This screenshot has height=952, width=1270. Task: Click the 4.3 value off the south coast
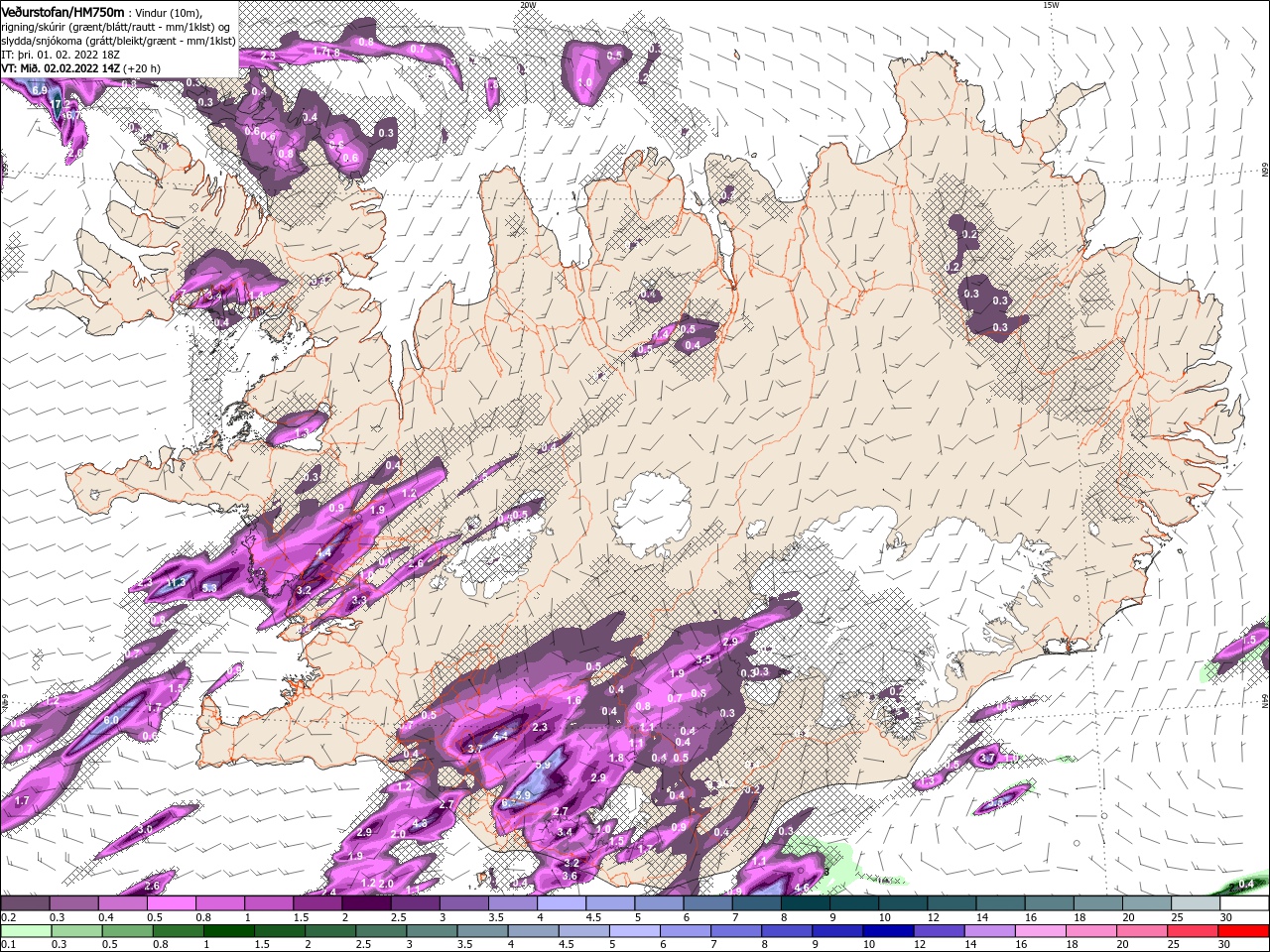pyautogui.click(x=420, y=824)
